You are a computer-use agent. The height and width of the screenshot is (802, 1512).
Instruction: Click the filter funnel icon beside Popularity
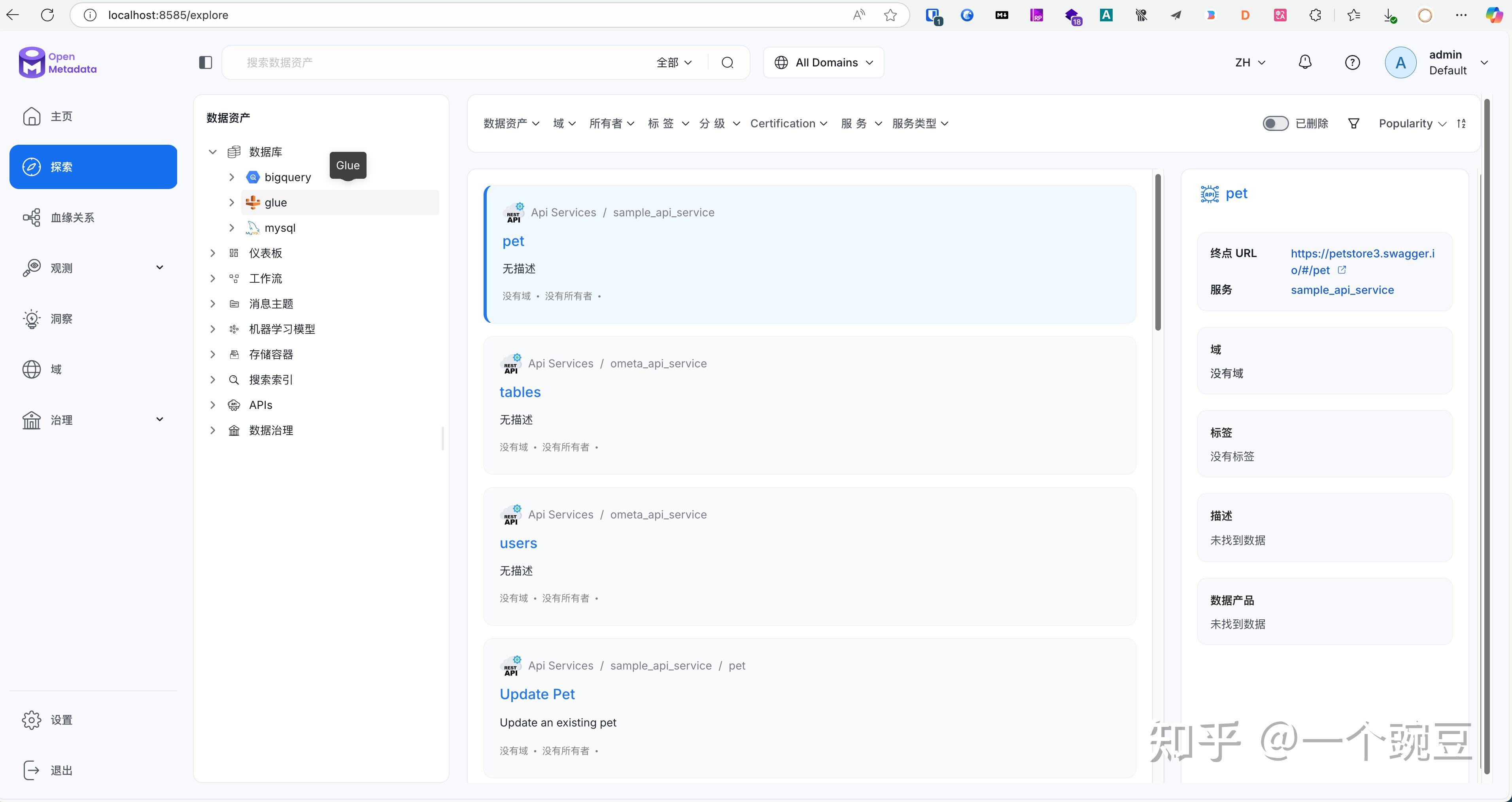point(1353,123)
